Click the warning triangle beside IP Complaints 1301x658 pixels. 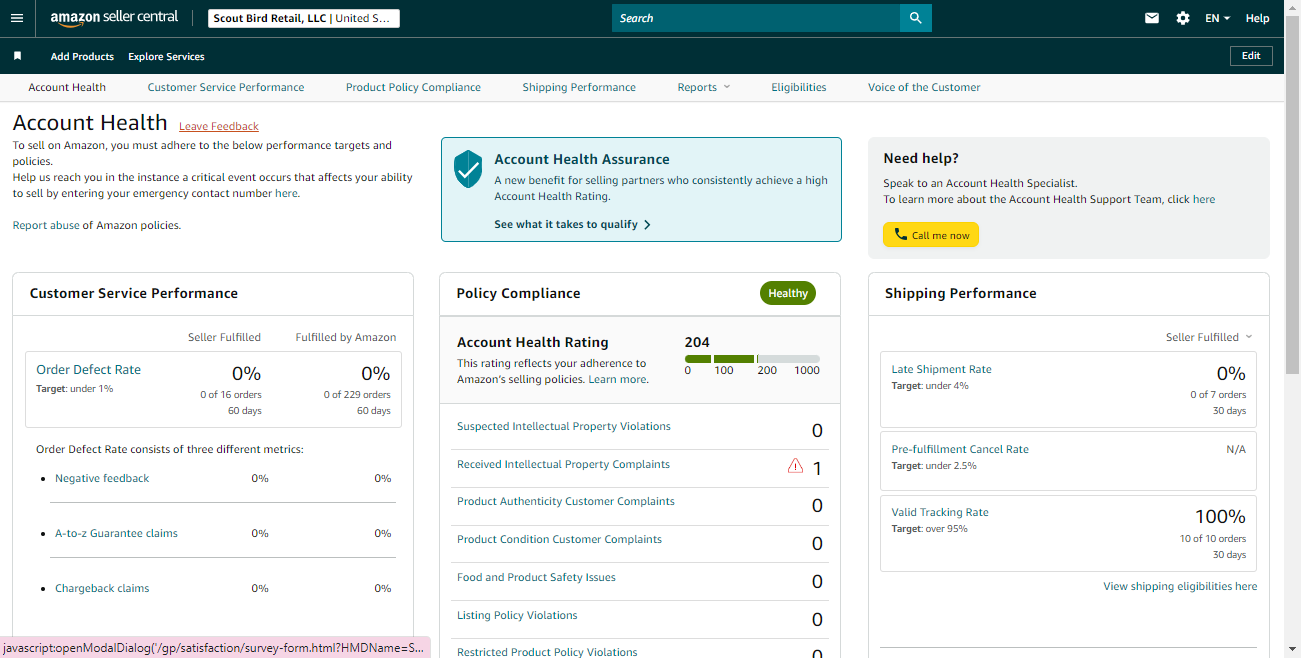tap(795, 465)
